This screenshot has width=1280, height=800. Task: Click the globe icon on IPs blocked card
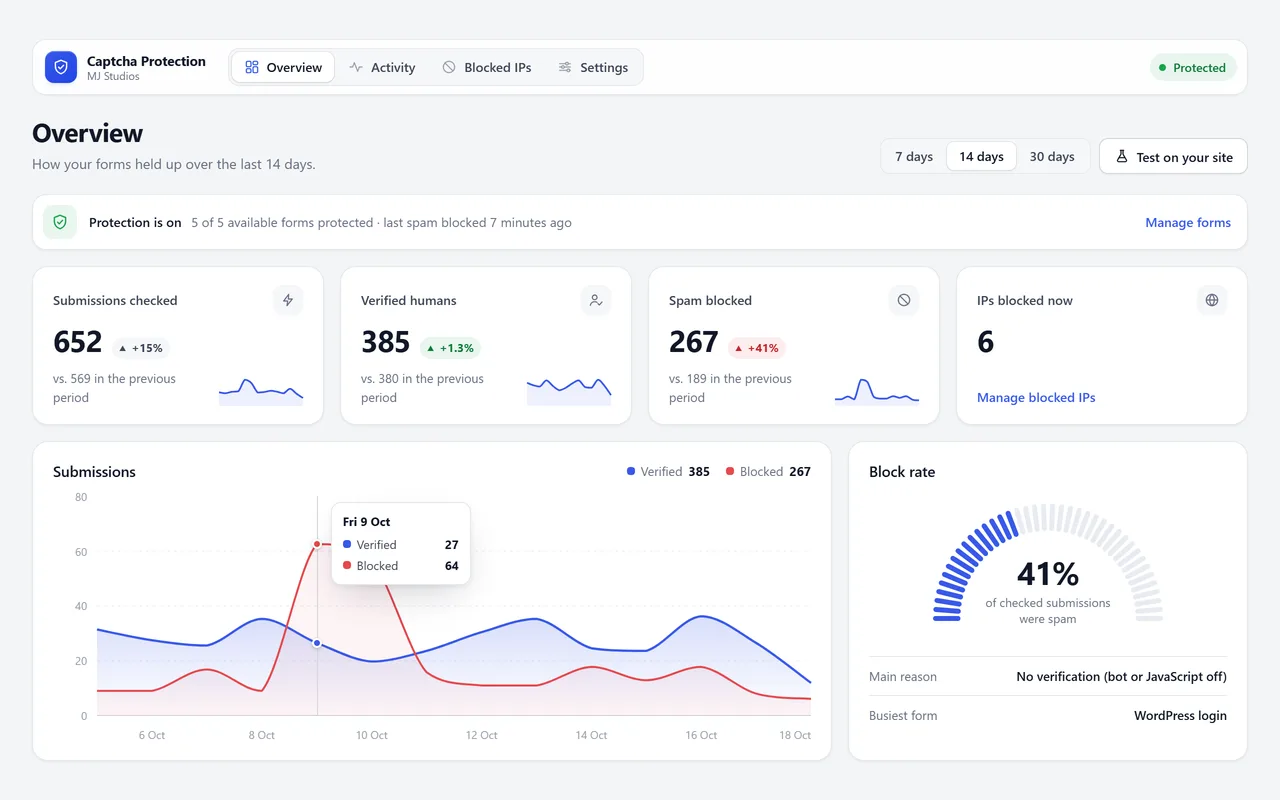click(1212, 300)
